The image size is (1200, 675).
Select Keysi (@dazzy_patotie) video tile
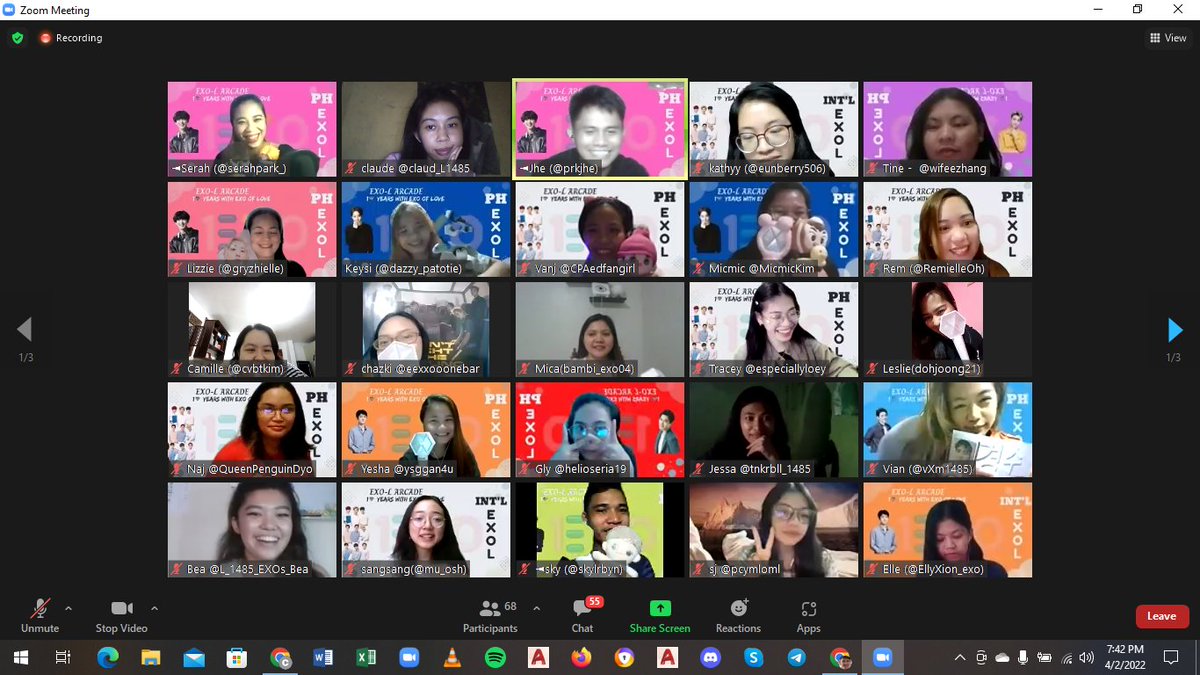[x=426, y=229]
